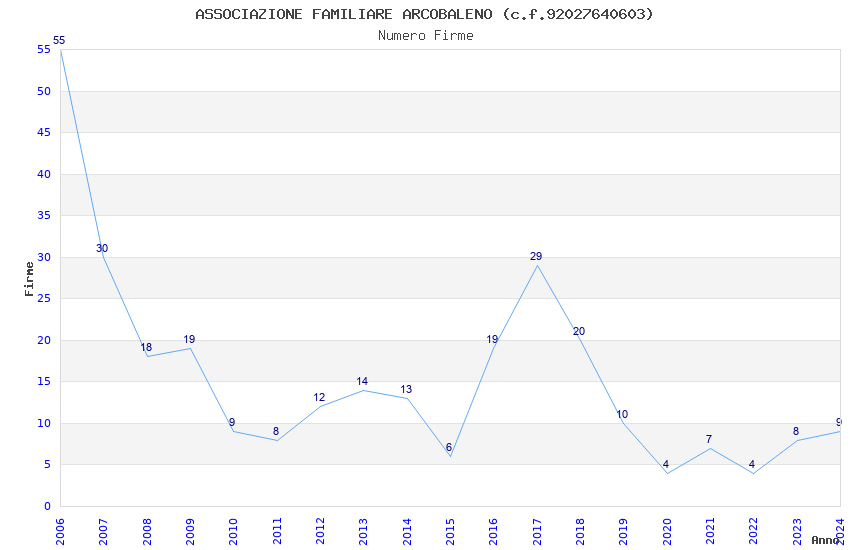
Task: Select the 2021 year label on x-axis
Action: click(710, 532)
